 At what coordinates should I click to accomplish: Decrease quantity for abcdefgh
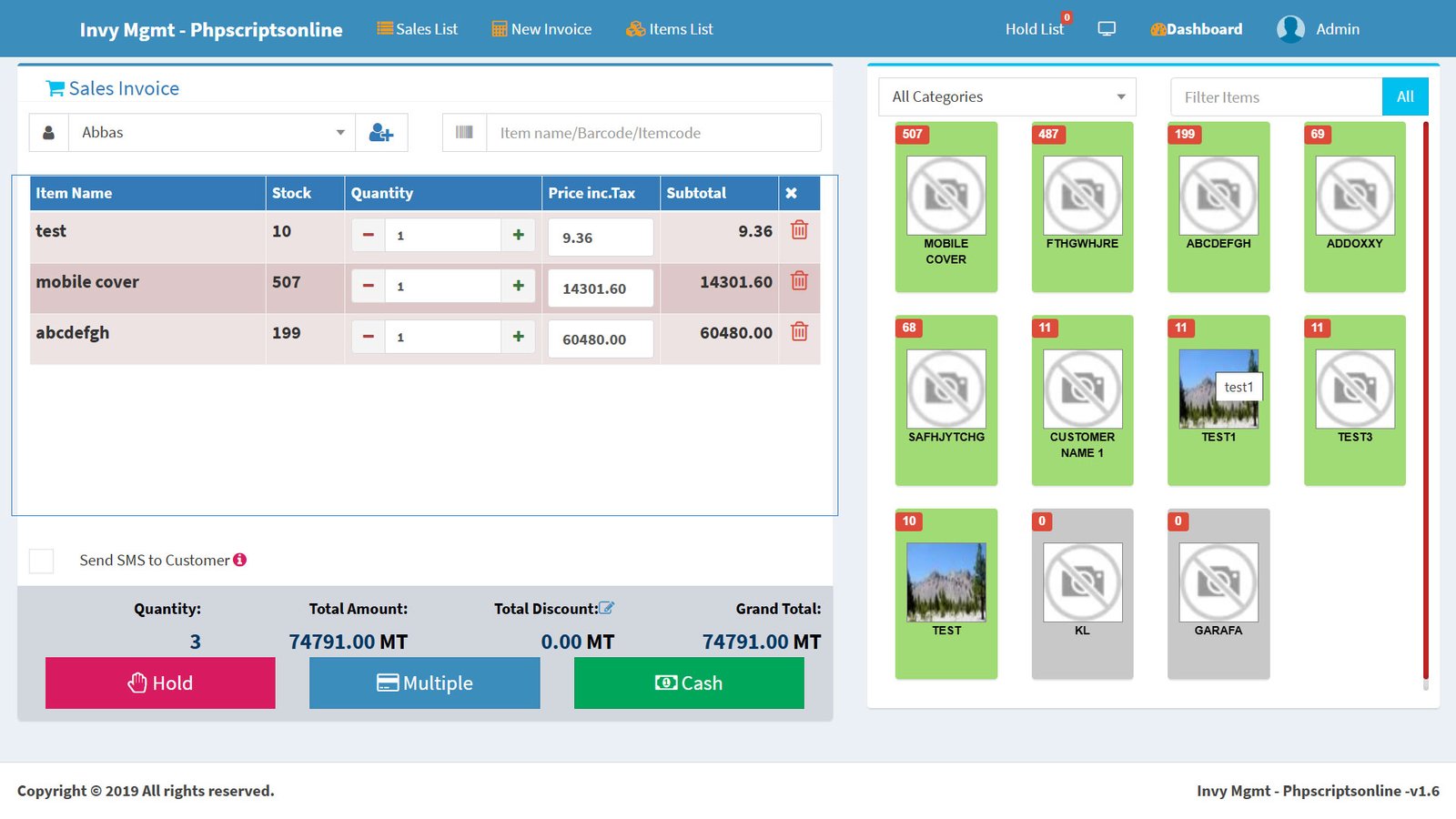tap(369, 337)
